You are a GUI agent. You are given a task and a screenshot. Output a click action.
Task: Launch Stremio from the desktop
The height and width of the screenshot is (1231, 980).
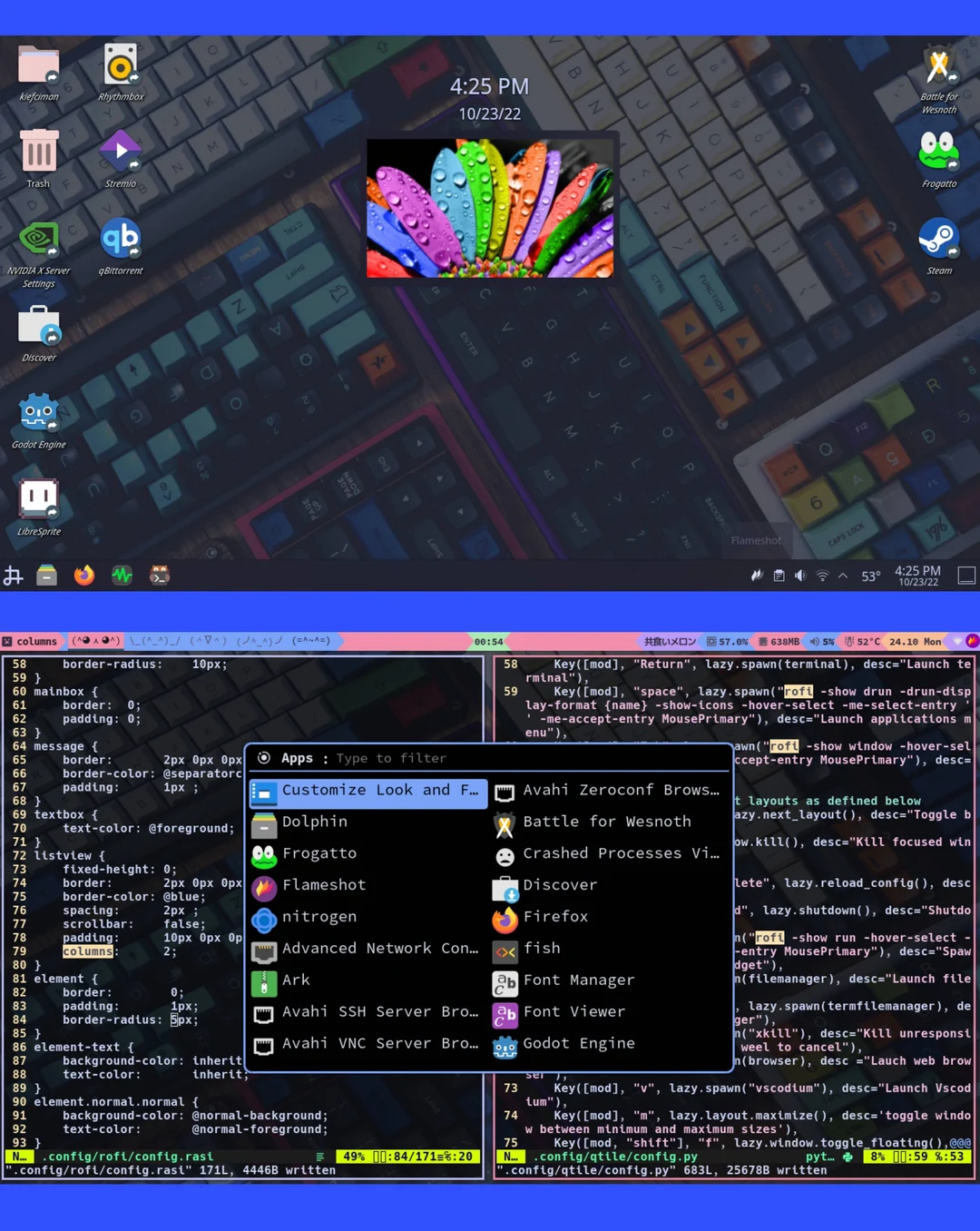pyautogui.click(x=121, y=150)
